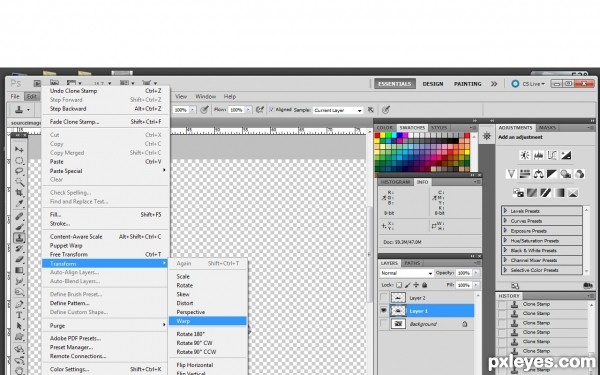Select the Healing Brush tool
The width and height of the screenshot is (600, 375).
pos(19,217)
